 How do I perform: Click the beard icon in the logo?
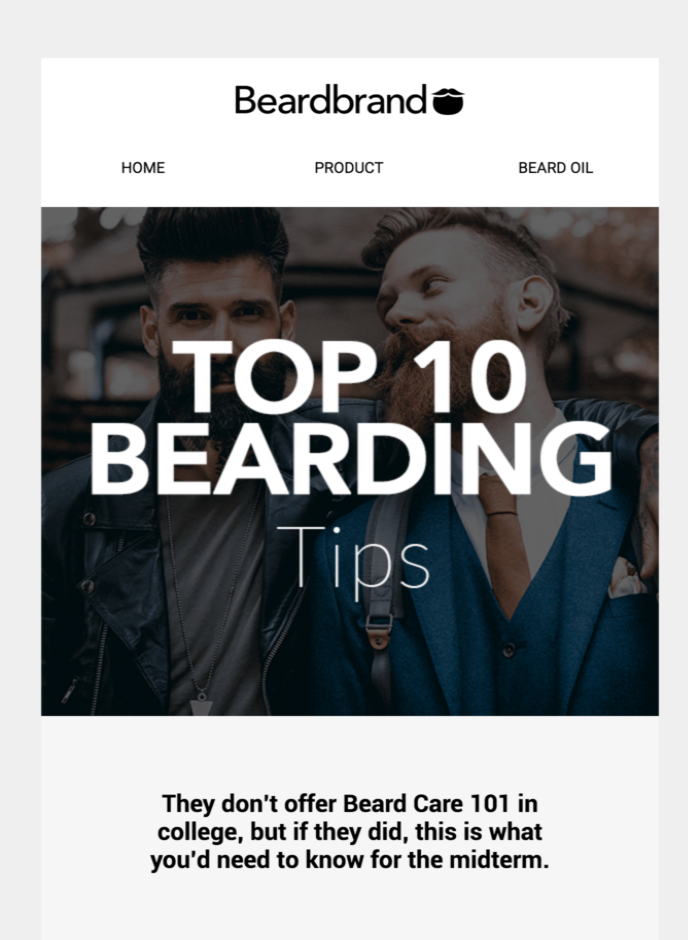click(x=448, y=101)
